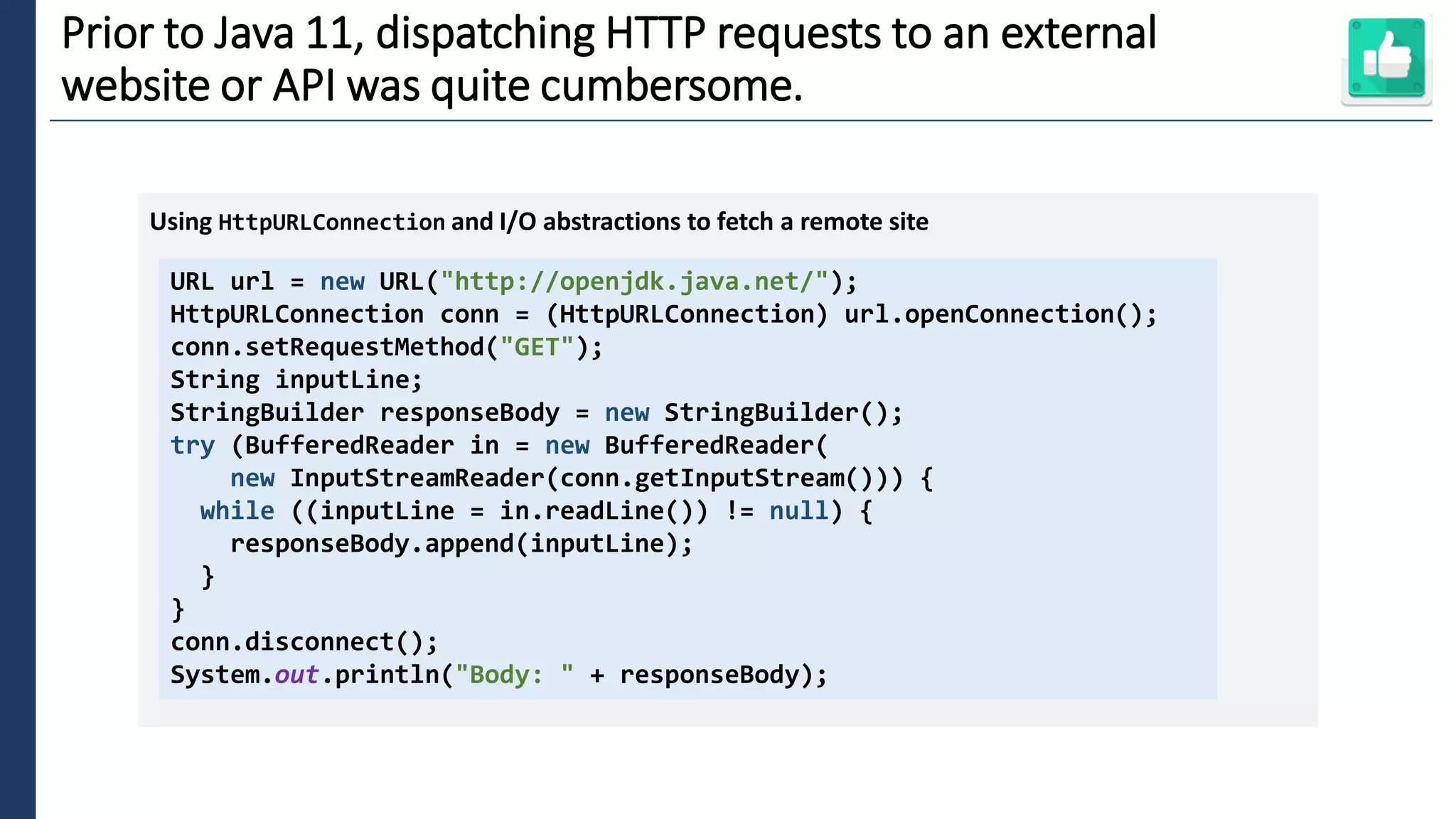Click the 'try' keyword
Image resolution: width=1456 pixels, height=819 pixels.
pos(193,446)
